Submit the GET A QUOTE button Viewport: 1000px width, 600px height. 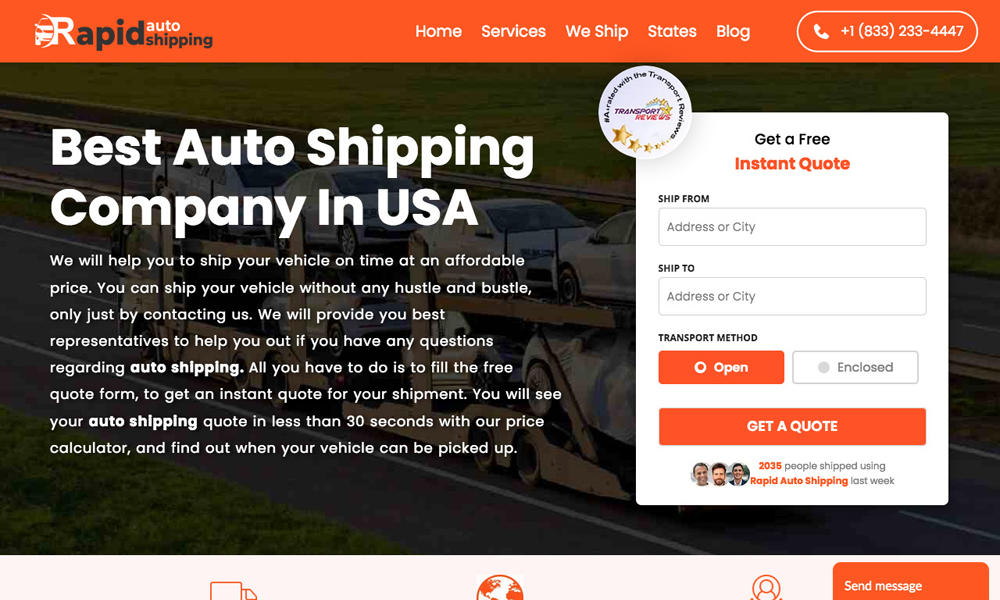792,427
